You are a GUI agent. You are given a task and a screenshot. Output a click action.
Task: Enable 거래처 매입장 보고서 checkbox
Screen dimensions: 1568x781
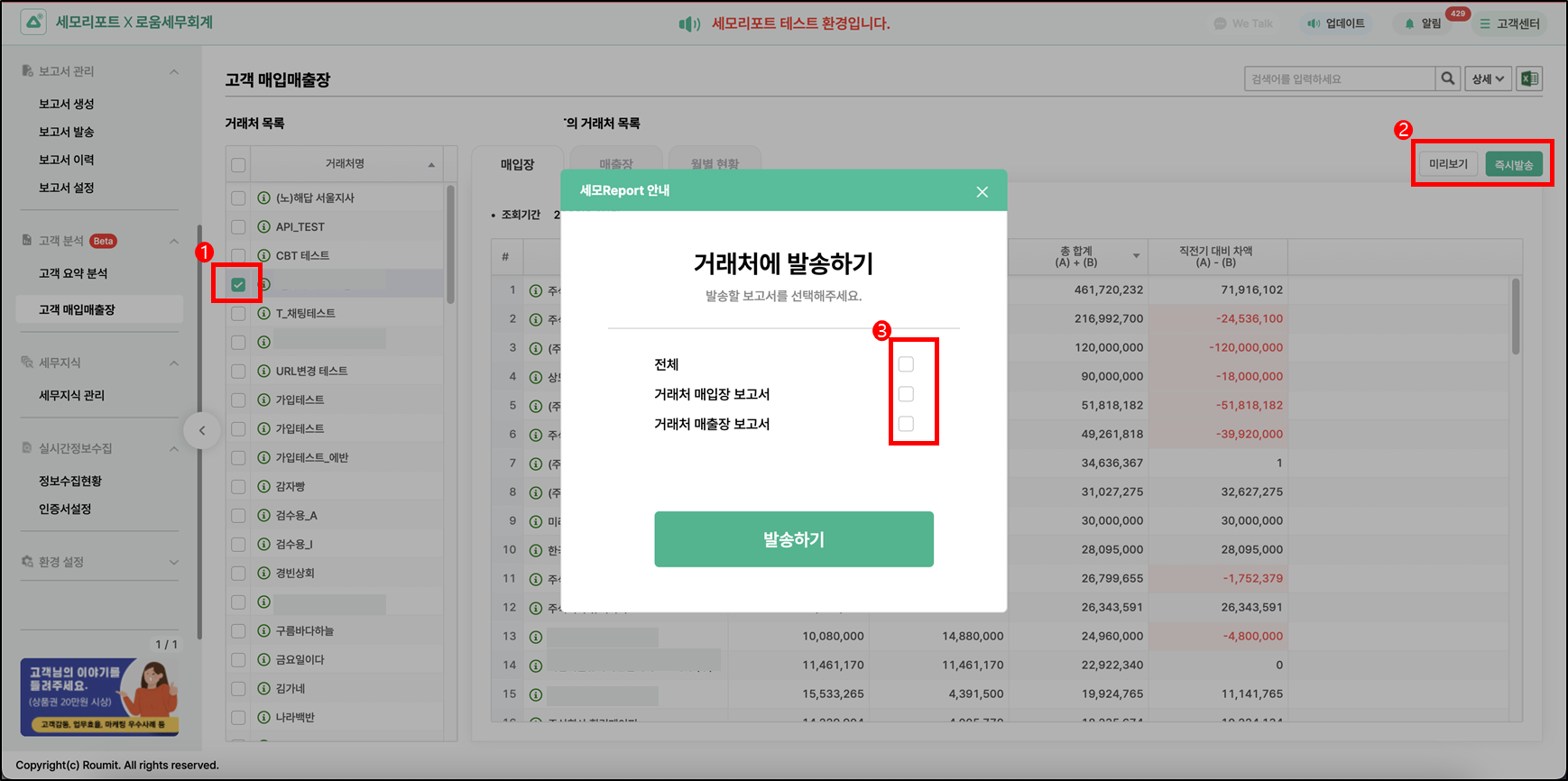coord(906,394)
